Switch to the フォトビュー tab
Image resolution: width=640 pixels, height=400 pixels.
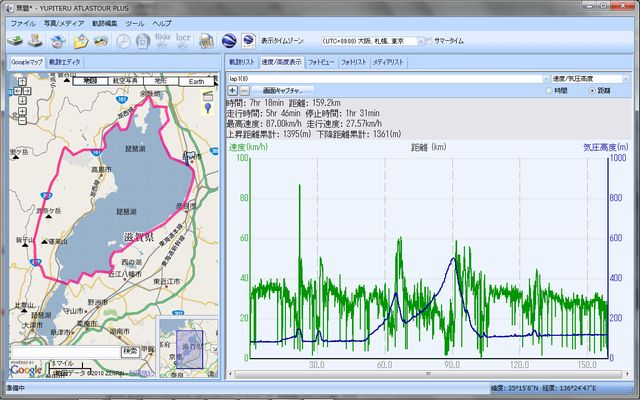pos(321,62)
